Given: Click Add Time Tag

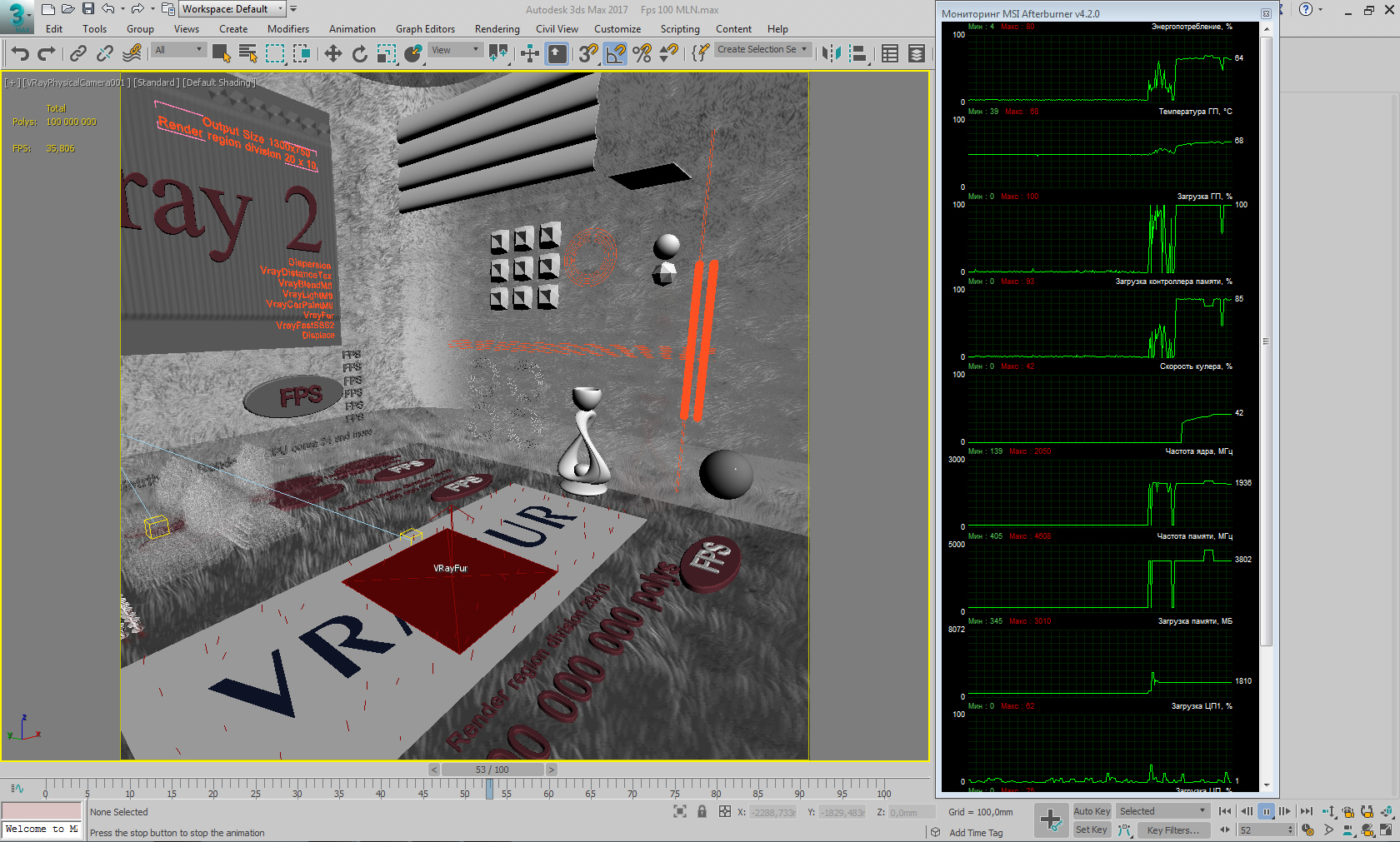Looking at the screenshot, I should (x=976, y=833).
